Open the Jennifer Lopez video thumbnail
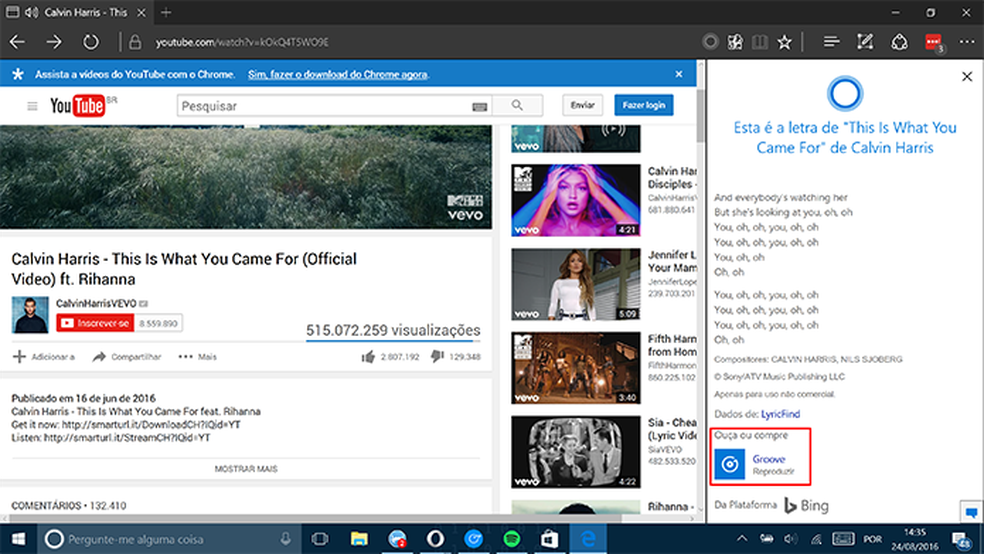This screenshot has width=984, height=554. click(575, 284)
